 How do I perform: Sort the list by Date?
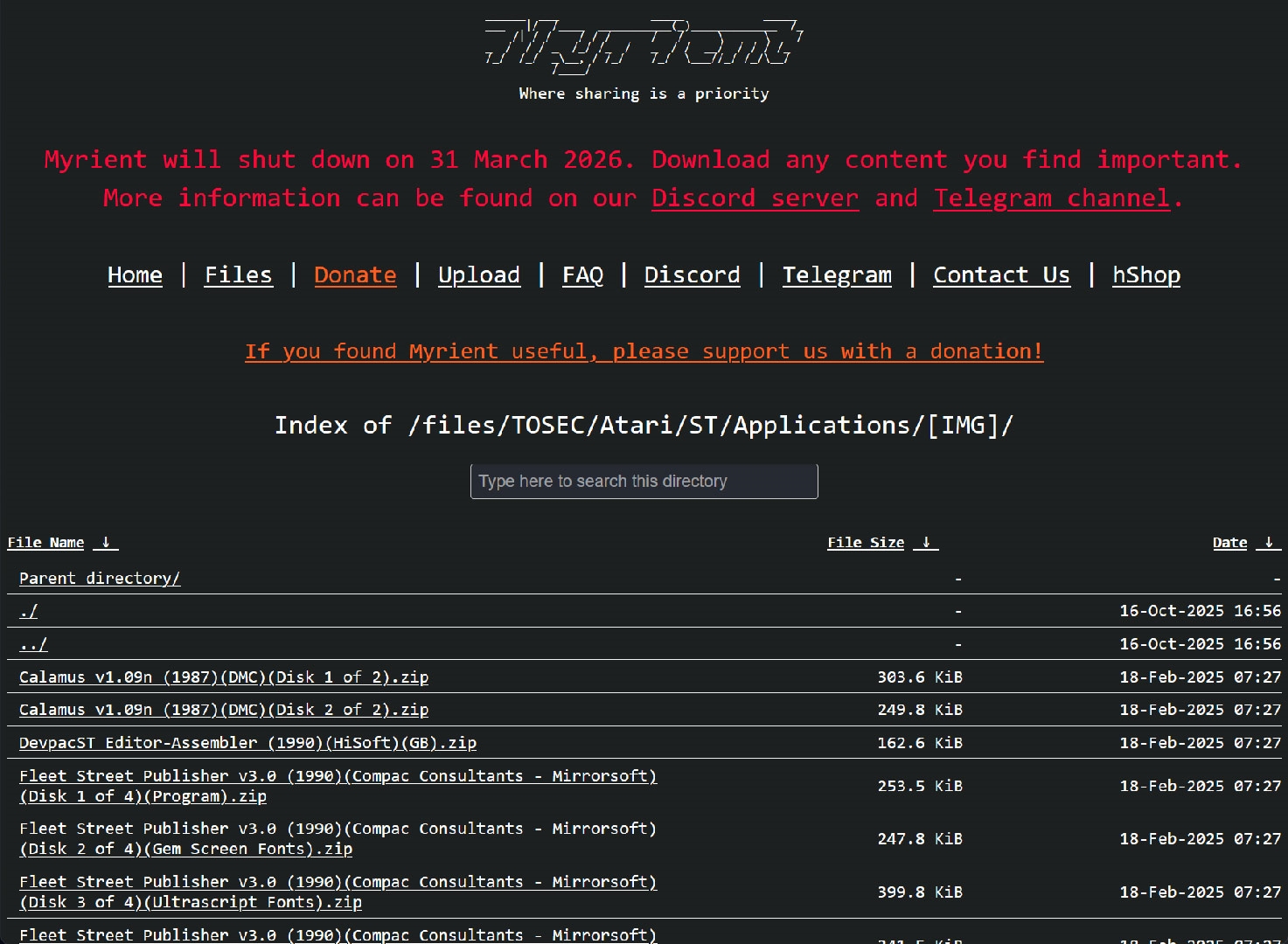(x=1229, y=543)
